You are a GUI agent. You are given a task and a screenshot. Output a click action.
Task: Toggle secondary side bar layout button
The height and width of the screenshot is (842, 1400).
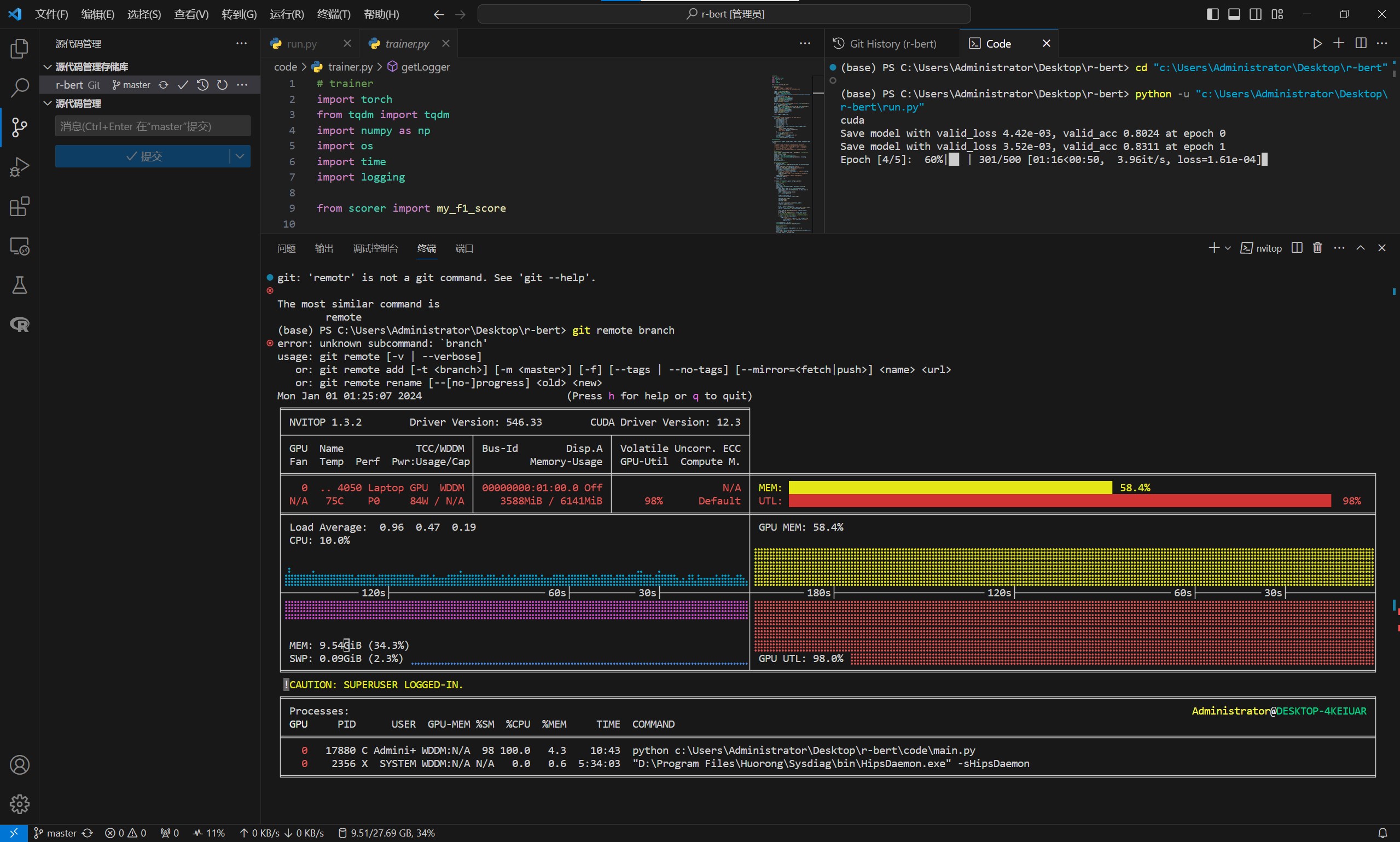pos(1256,14)
